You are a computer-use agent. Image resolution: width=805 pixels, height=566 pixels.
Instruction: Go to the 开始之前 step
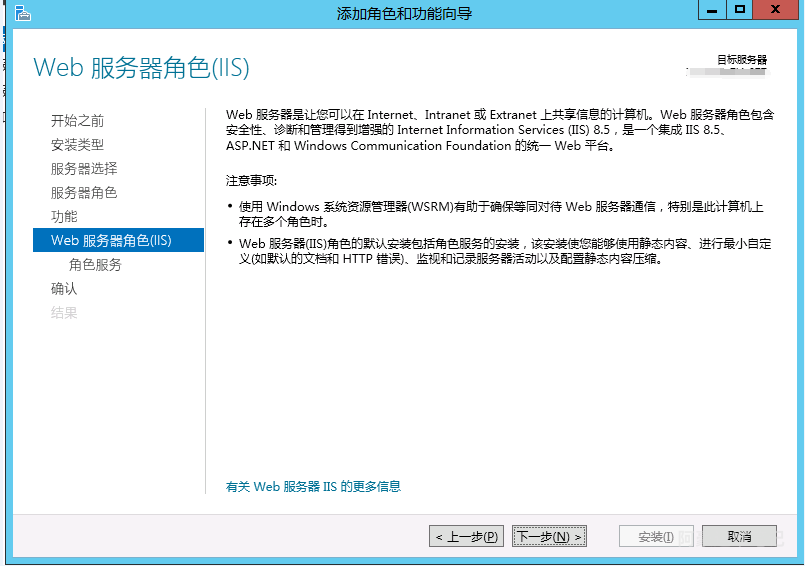[x=77, y=121]
